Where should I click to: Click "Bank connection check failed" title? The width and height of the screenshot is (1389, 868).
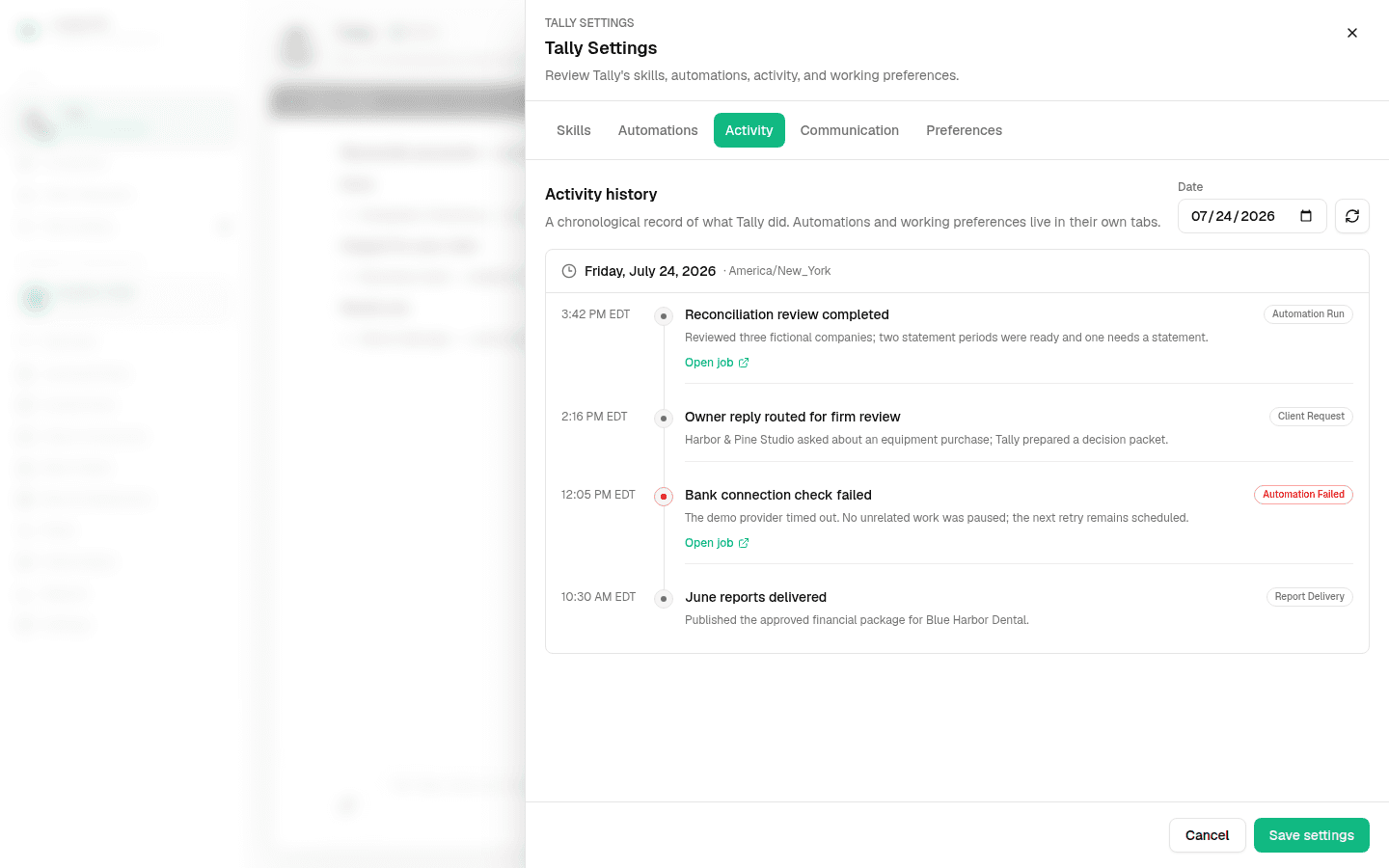pyautogui.click(x=778, y=495)
